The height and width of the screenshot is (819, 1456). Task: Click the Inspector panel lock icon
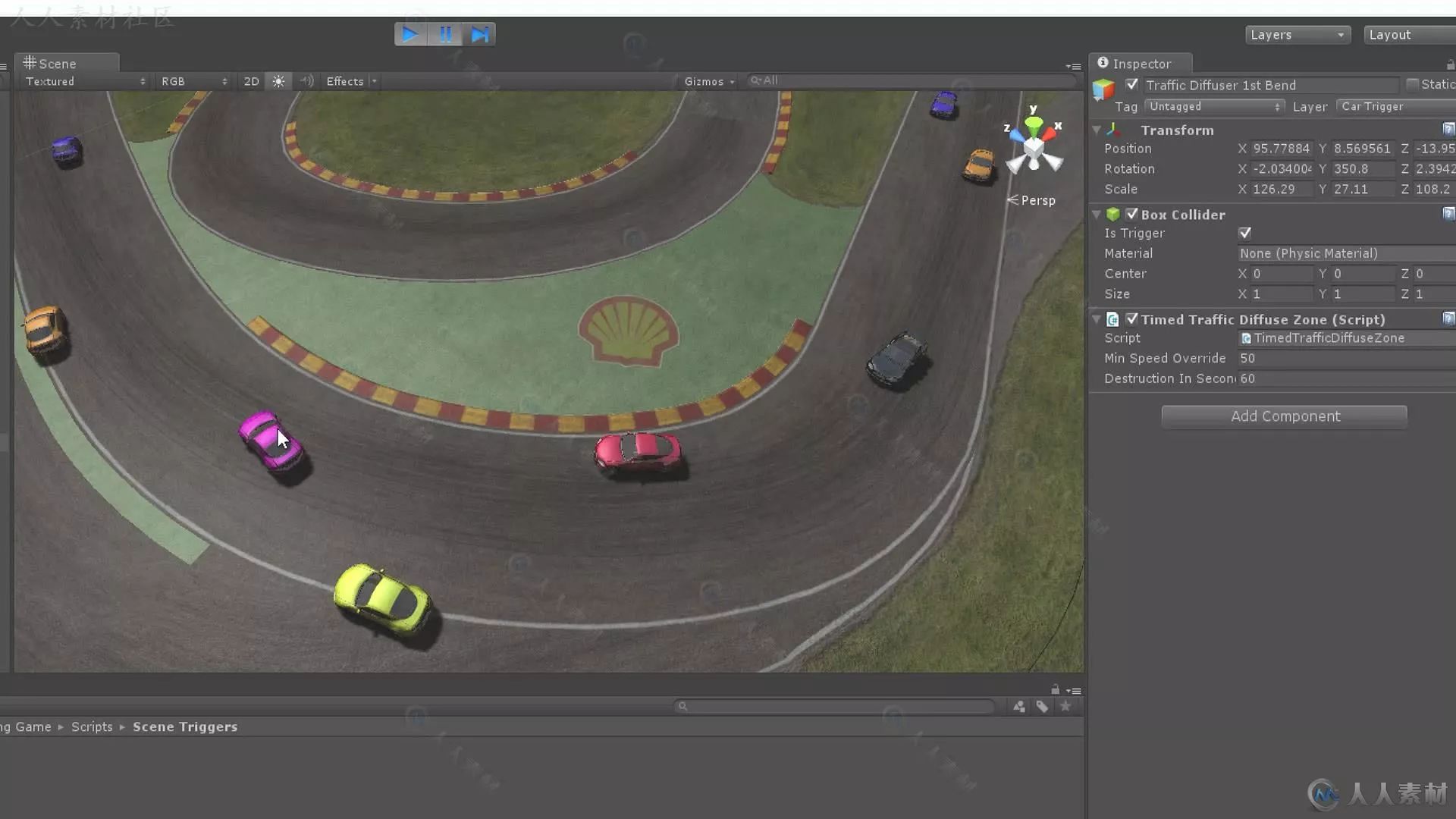(1450, 64)
